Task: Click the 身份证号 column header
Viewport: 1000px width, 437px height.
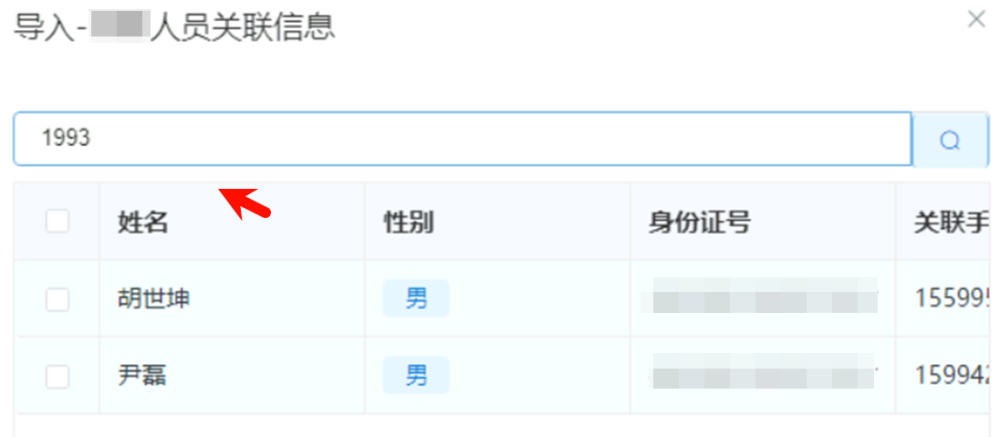Action: (x=700, y=223)
